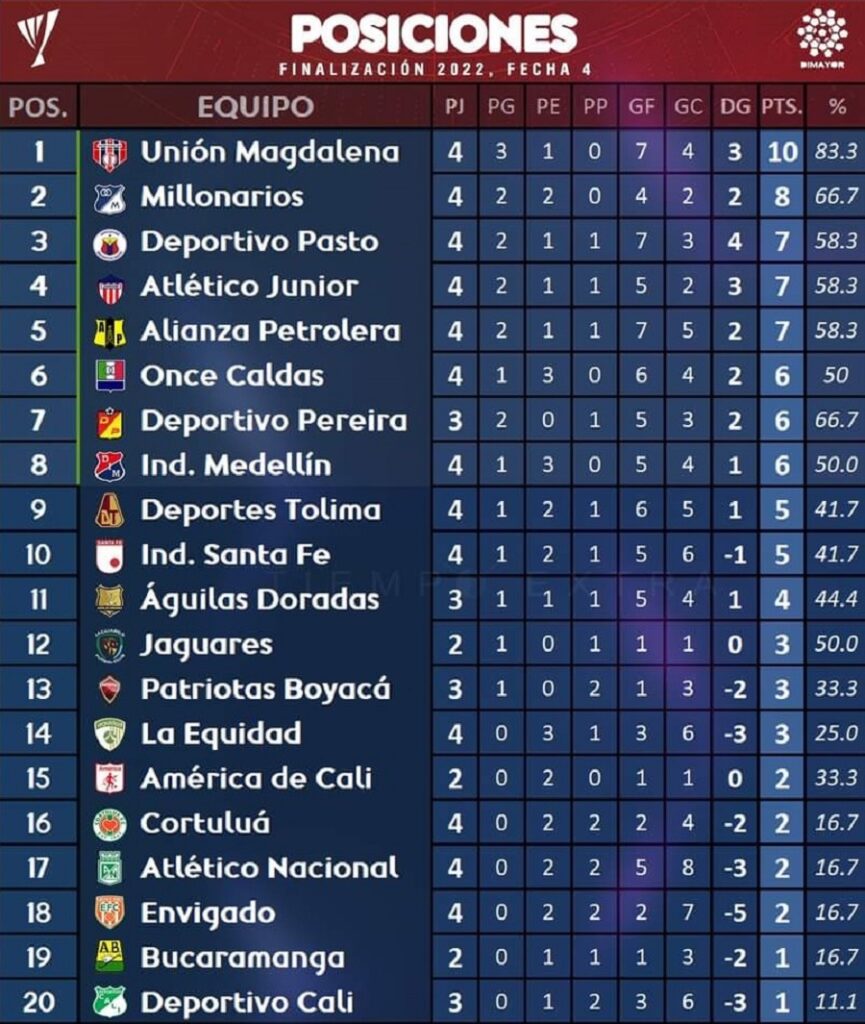The height and width of the screenshot is (1024, 865).
Task: Click the Unión Magdalena team crest
Action: pos(109,155)
